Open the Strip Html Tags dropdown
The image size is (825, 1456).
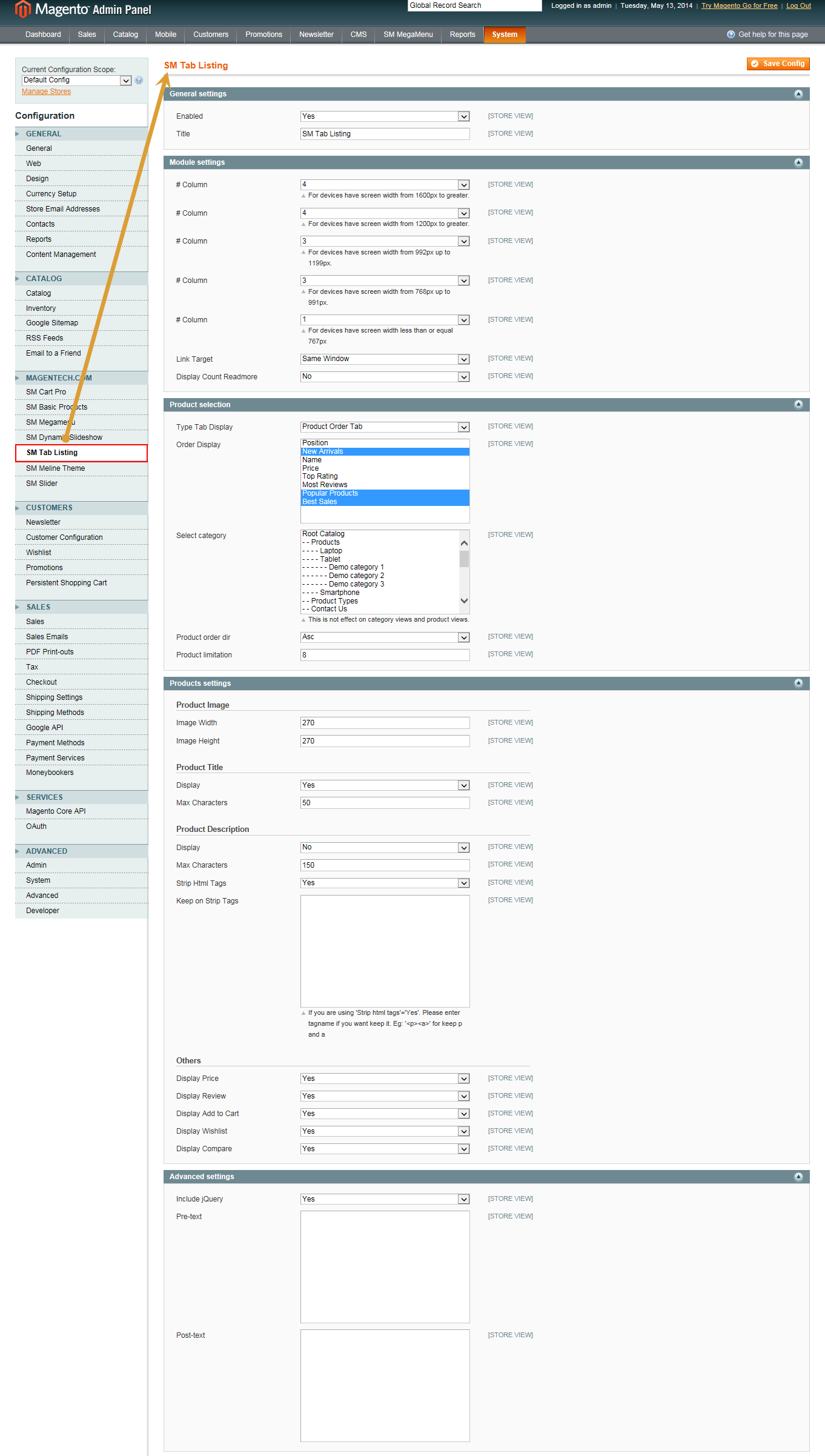click(x=385, y=883)
